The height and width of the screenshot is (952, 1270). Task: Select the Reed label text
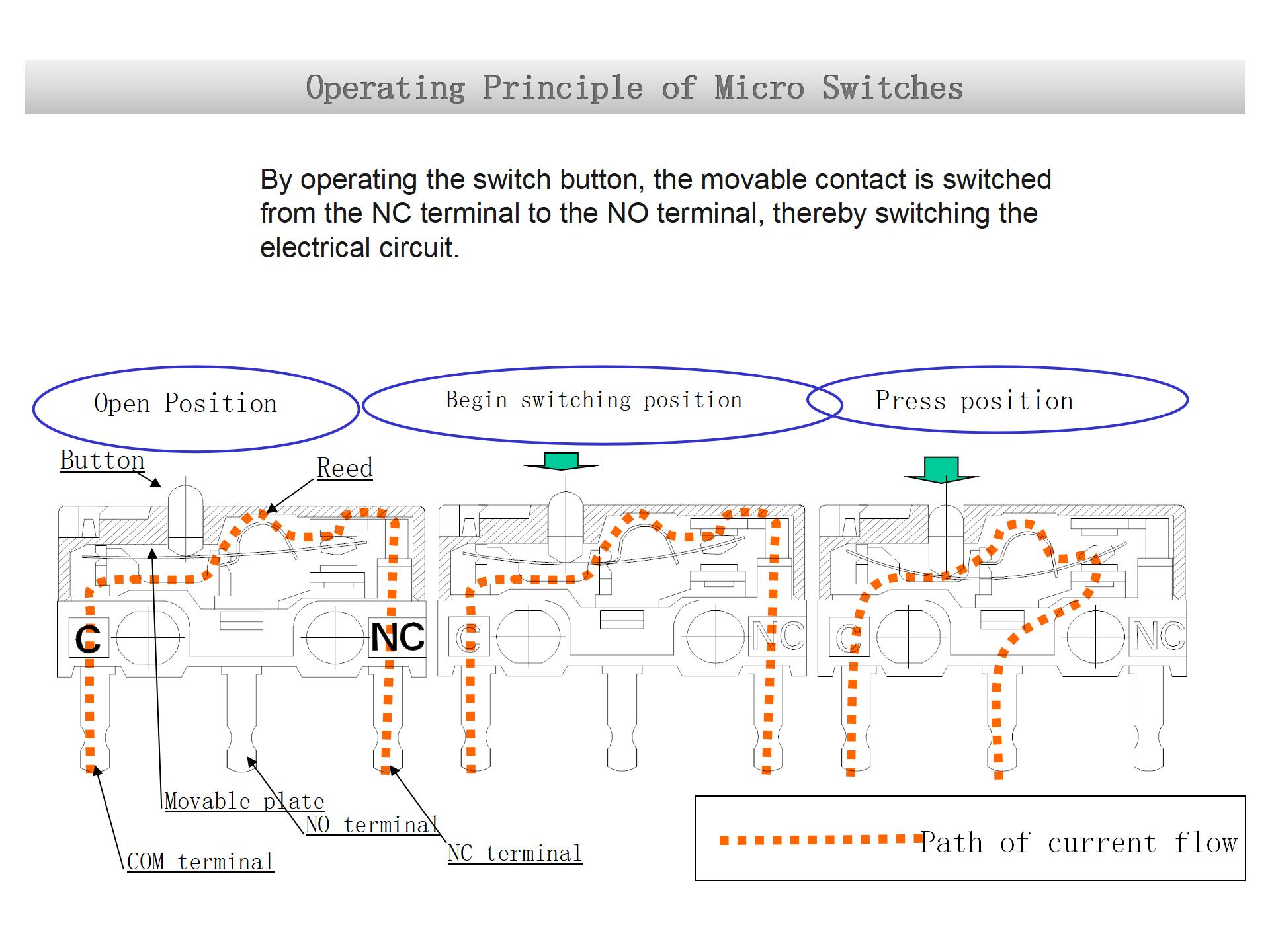pos(345,468)
